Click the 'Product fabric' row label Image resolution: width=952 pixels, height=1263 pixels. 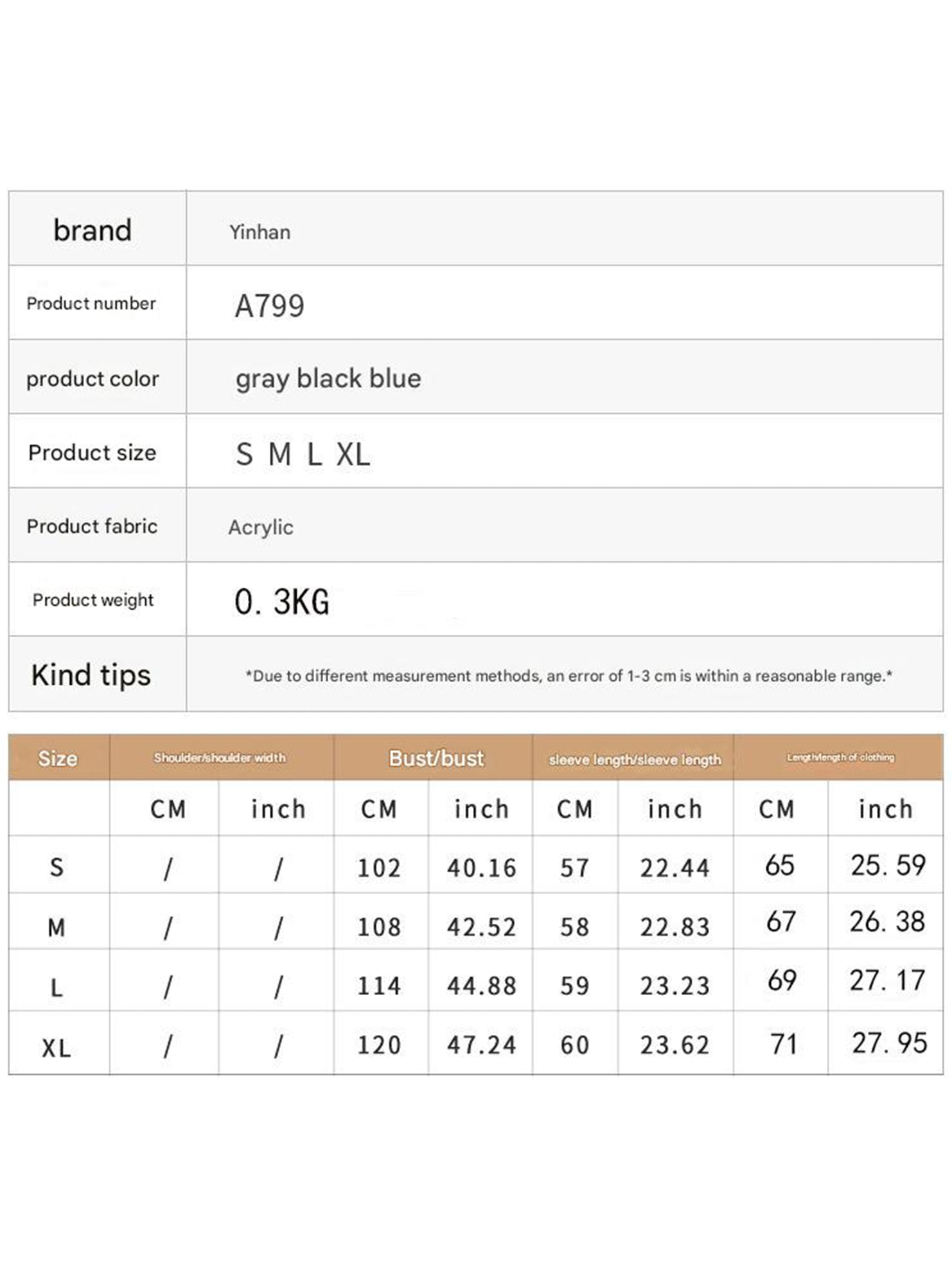92,526
